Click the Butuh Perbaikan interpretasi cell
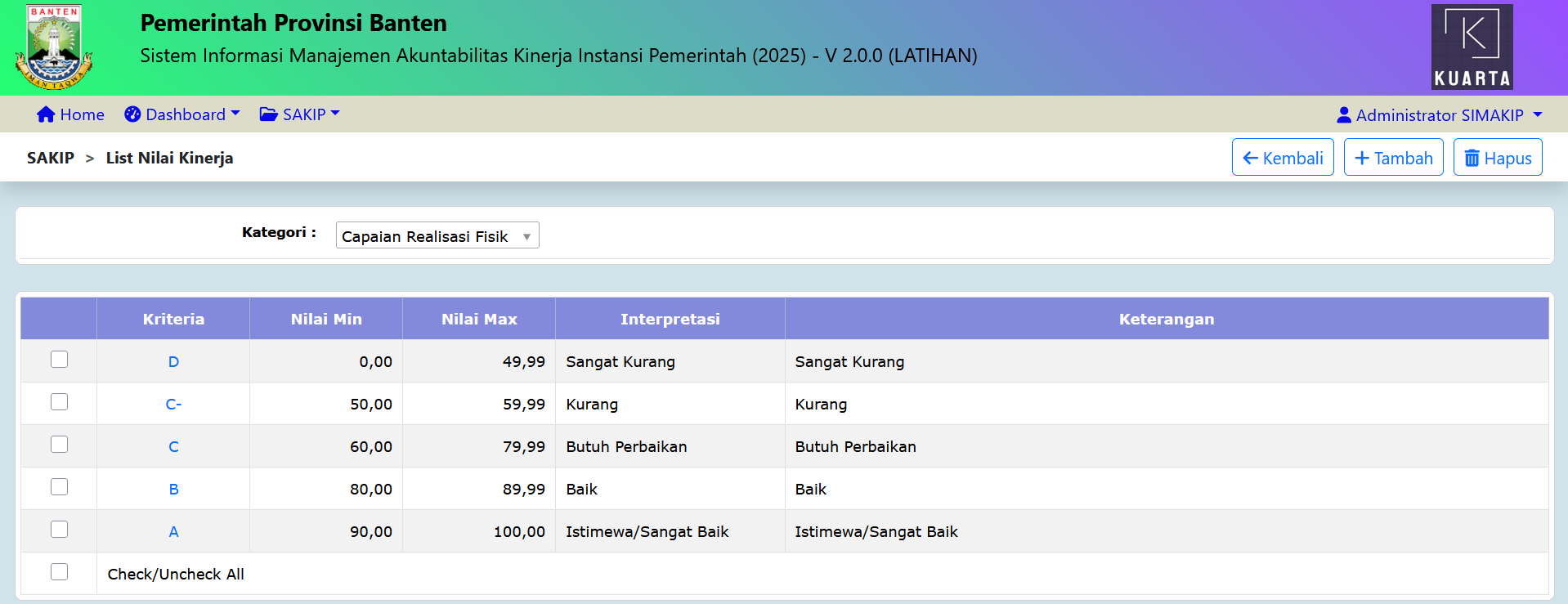 (x=670, y=446)
